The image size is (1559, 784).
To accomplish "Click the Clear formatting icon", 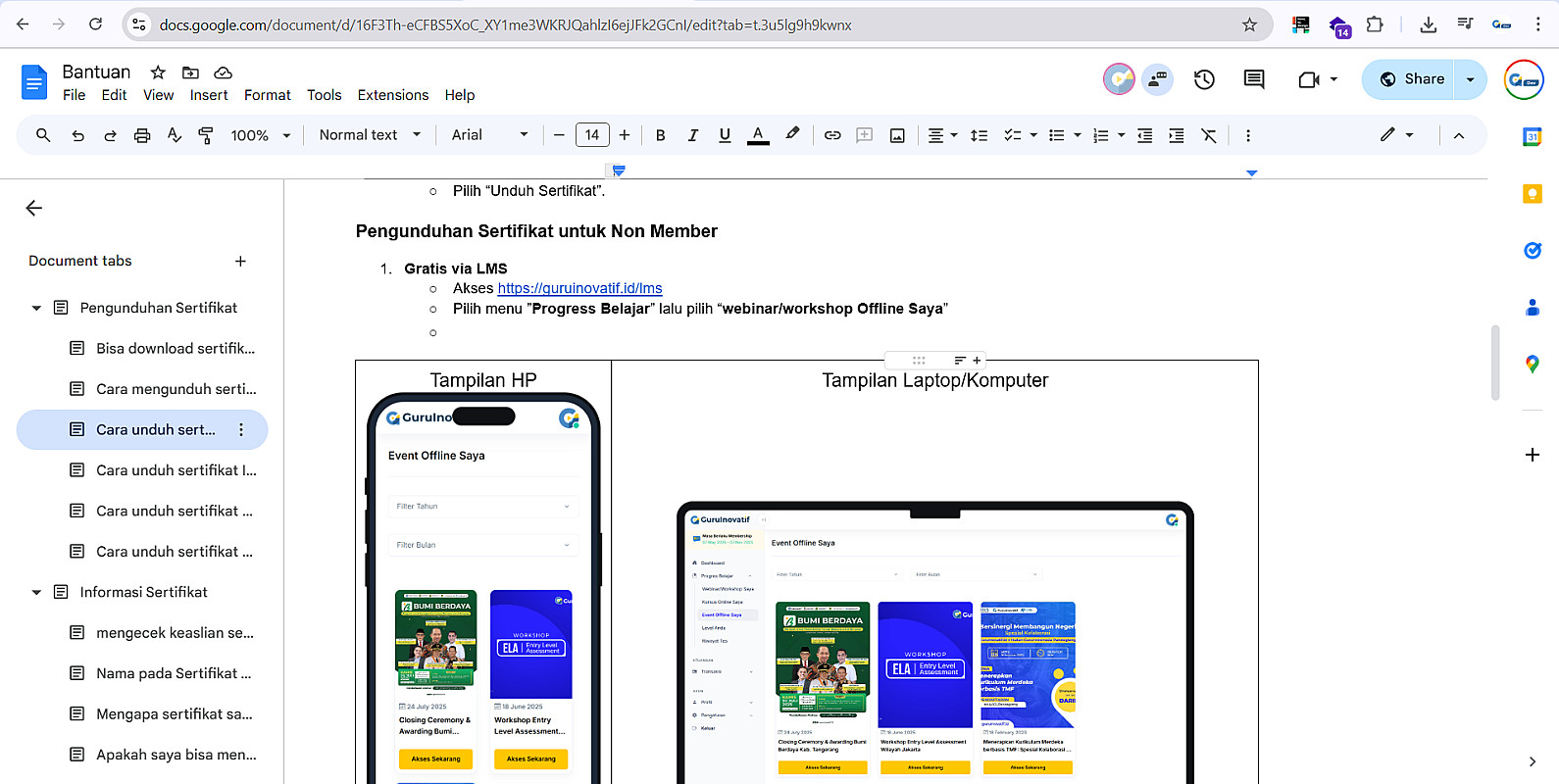I will click(x=1209, y=135).
